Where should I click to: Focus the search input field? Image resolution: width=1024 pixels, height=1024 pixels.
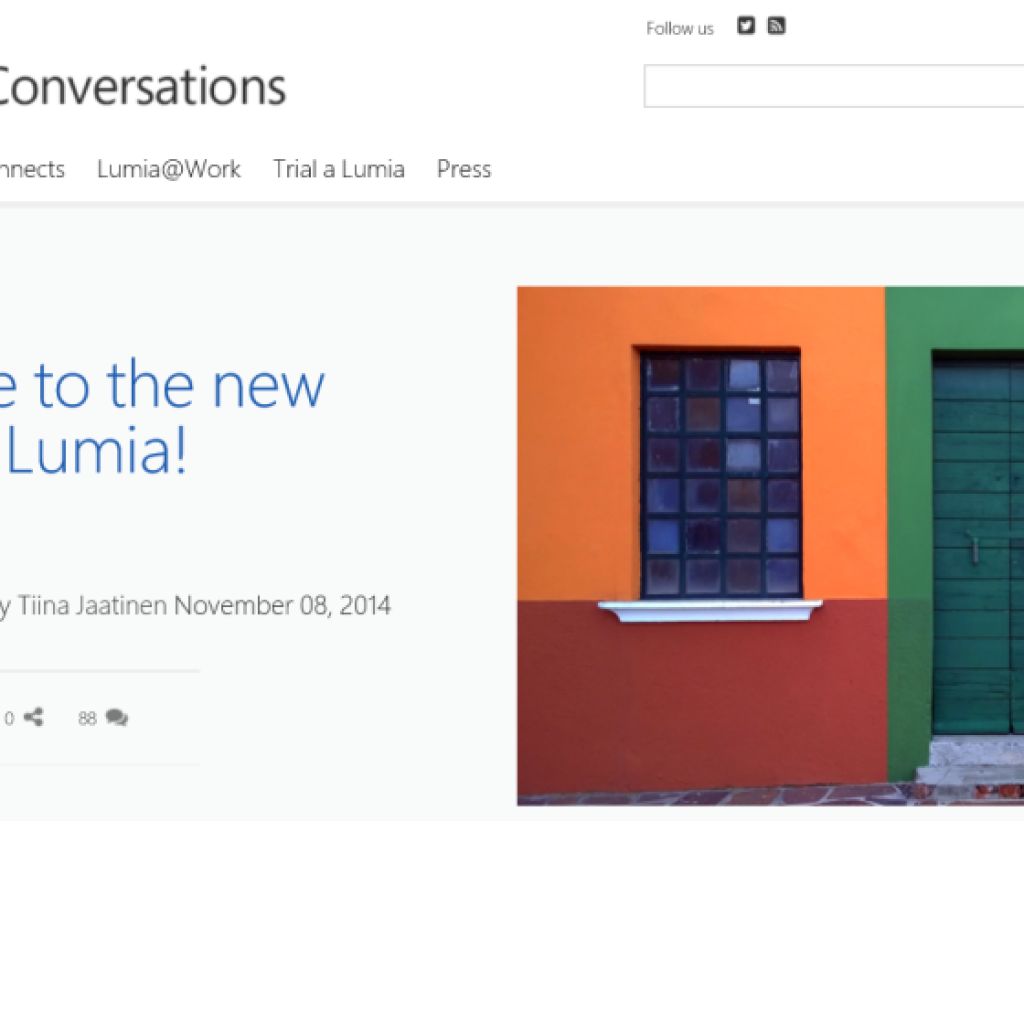(x=834, y=86)
